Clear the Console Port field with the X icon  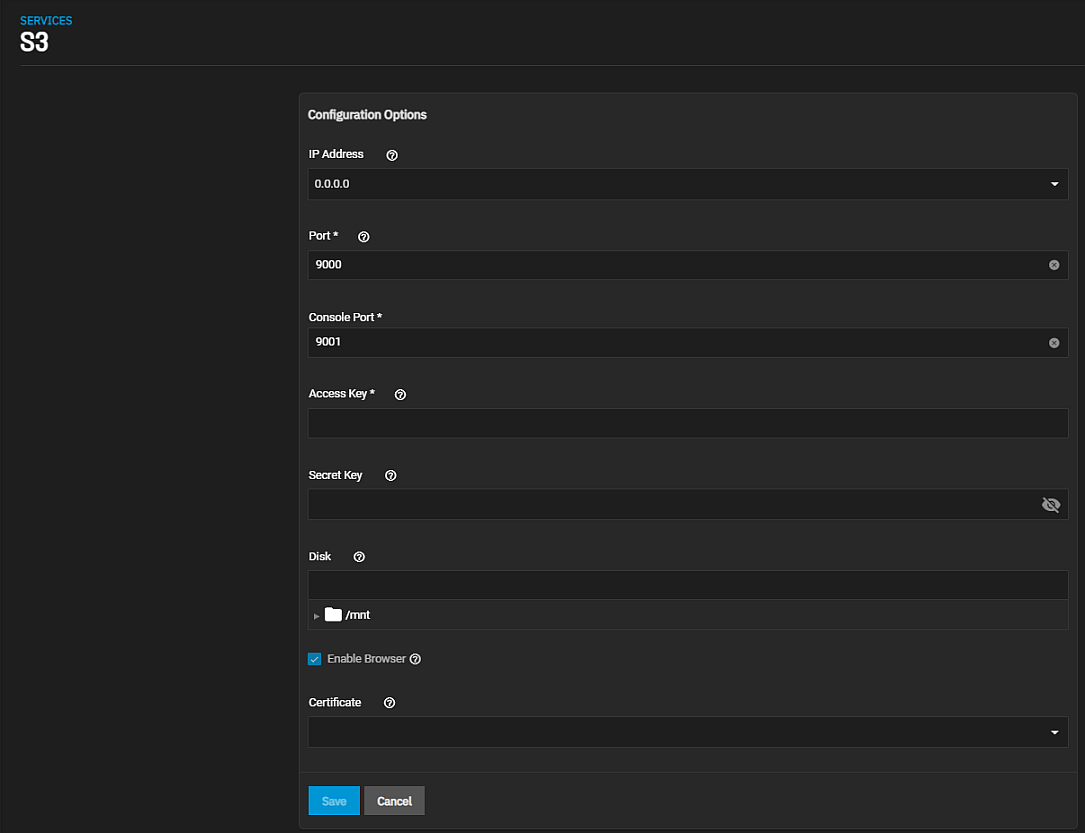click(x=1054, y=343)
